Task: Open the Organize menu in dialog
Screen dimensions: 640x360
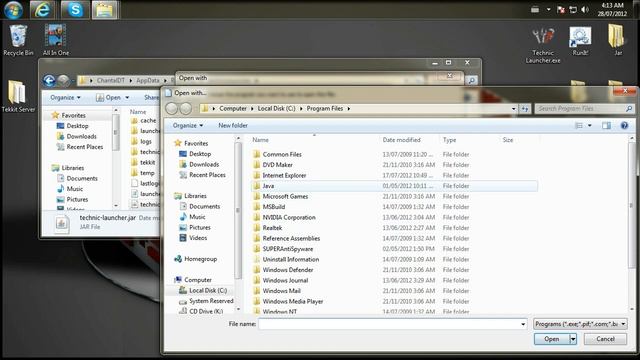Action: tap(188, 125)
